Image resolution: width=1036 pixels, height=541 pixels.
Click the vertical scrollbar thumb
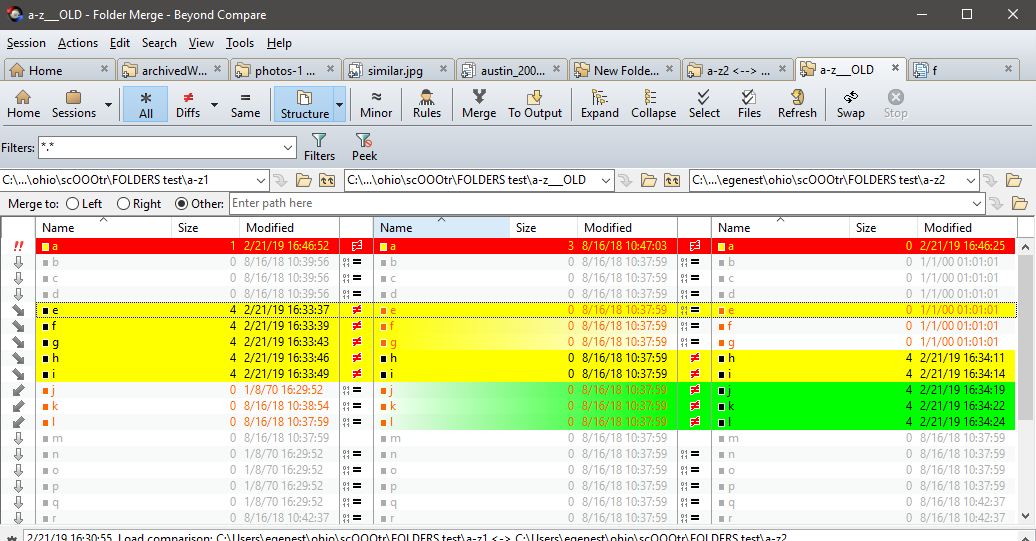coord(1025,338)
